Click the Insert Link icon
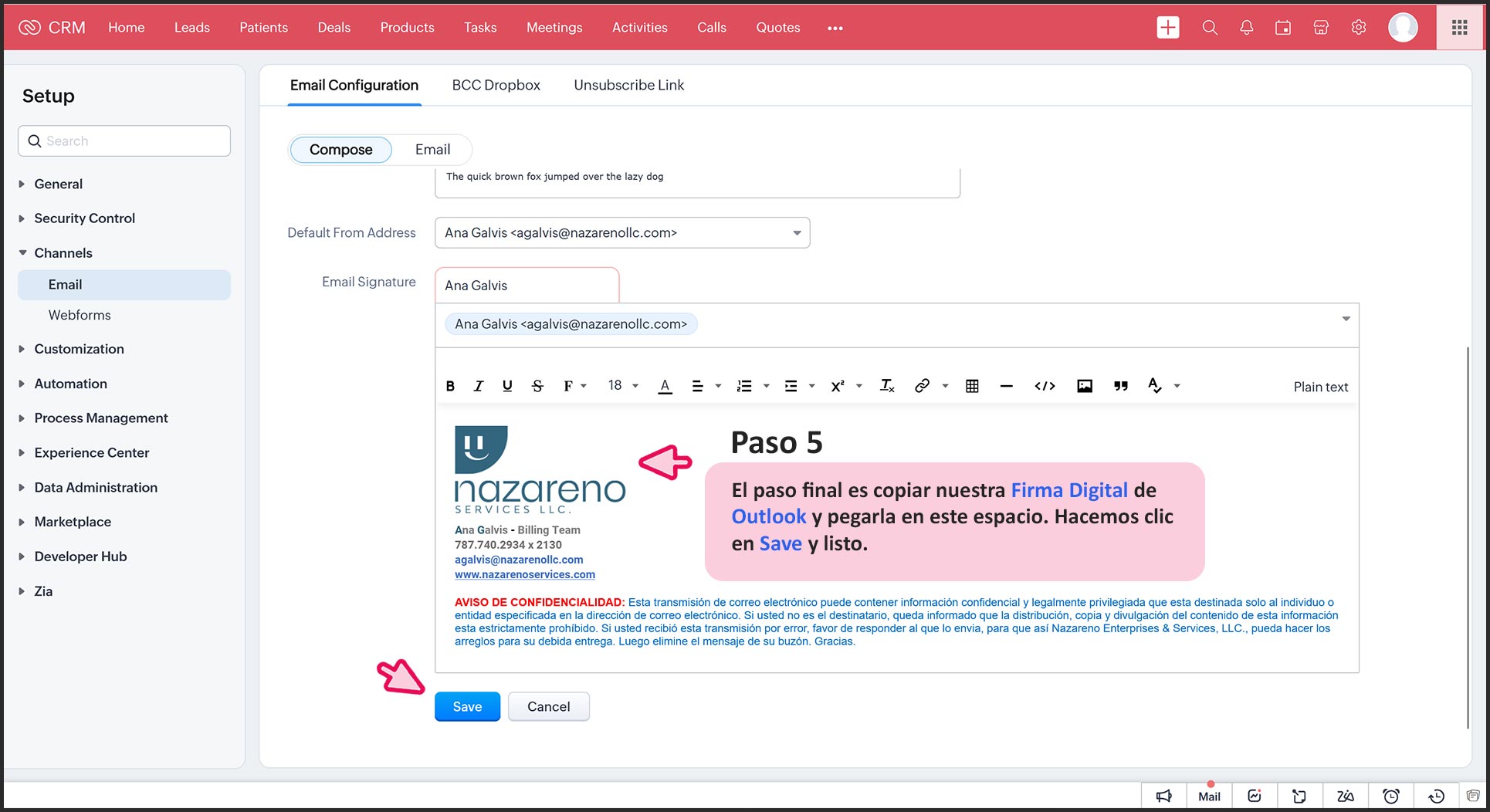This screenshot has height=812, width=1490. pyautogui.click(x=922, y=386)
